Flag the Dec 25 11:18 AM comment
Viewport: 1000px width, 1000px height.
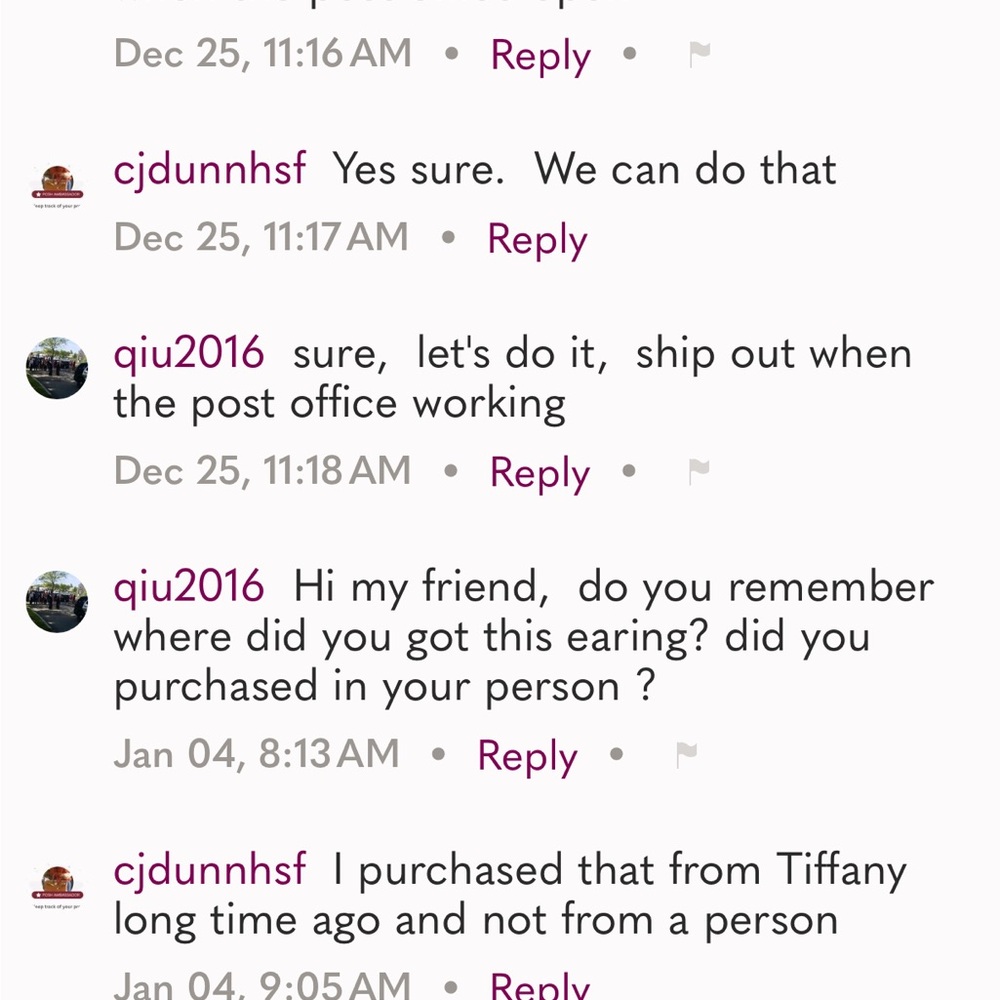tap(700, 472)
